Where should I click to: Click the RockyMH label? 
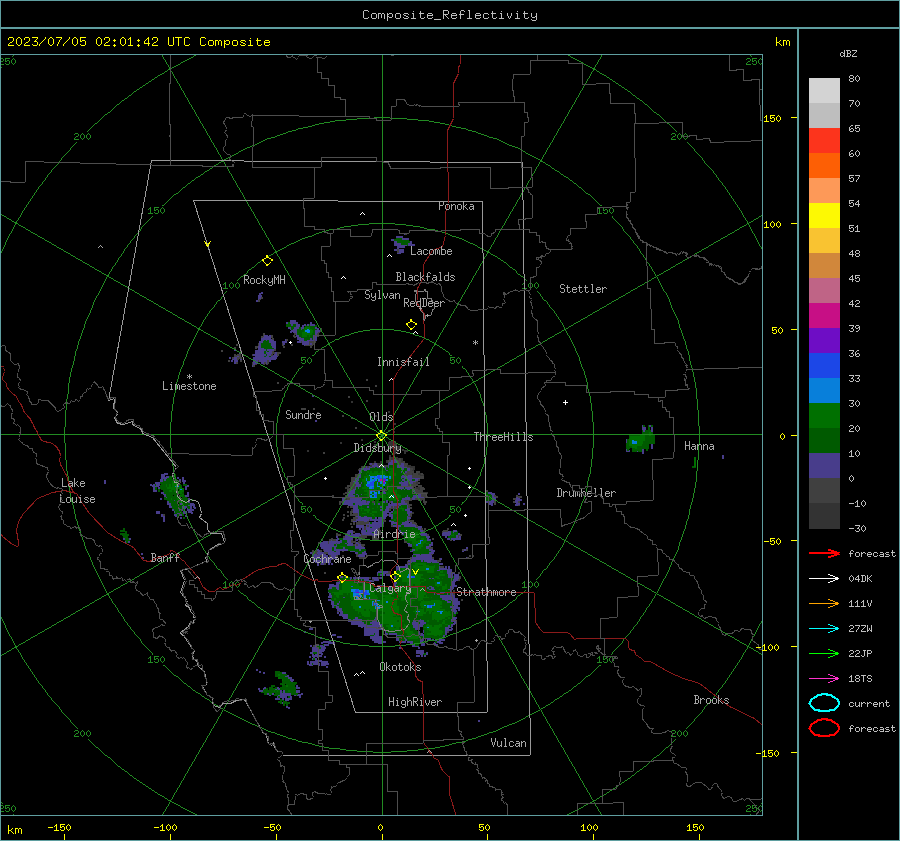264,280
